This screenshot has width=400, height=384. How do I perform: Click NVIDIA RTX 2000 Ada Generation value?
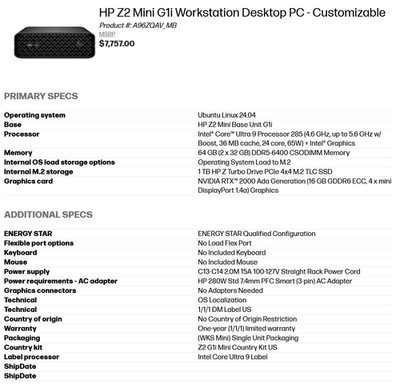click(295, 186)
